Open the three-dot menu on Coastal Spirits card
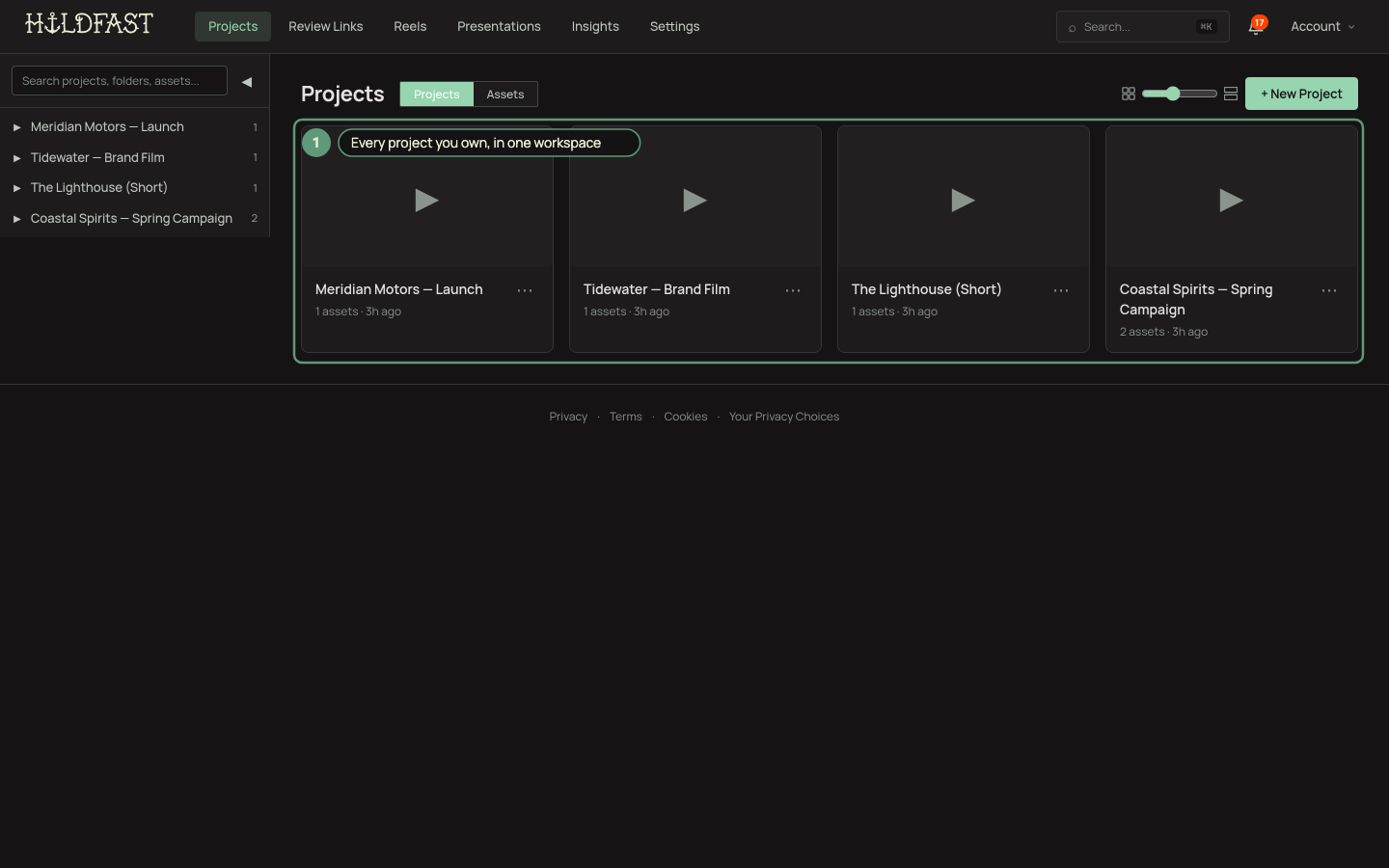The image size is (1389, 868). [x=1329, y=290]
